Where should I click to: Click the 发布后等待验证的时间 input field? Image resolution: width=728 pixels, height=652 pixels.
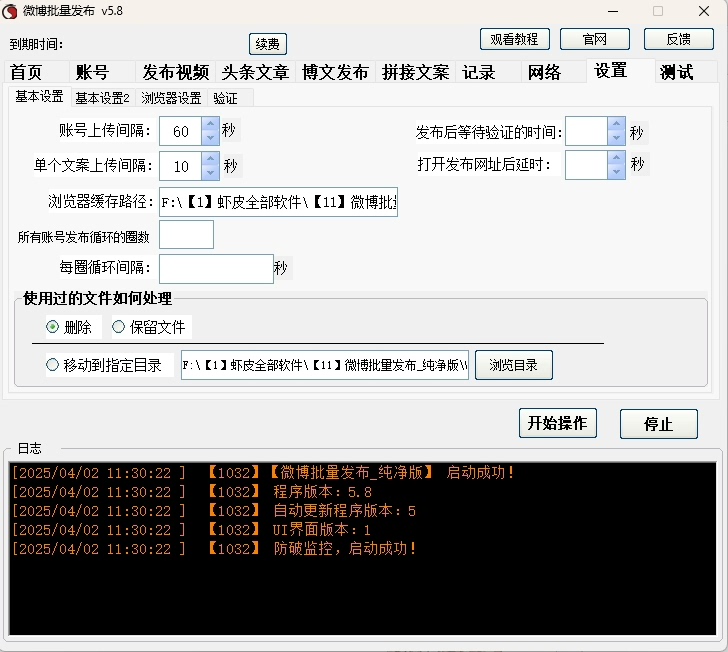(x=586, y=131)
